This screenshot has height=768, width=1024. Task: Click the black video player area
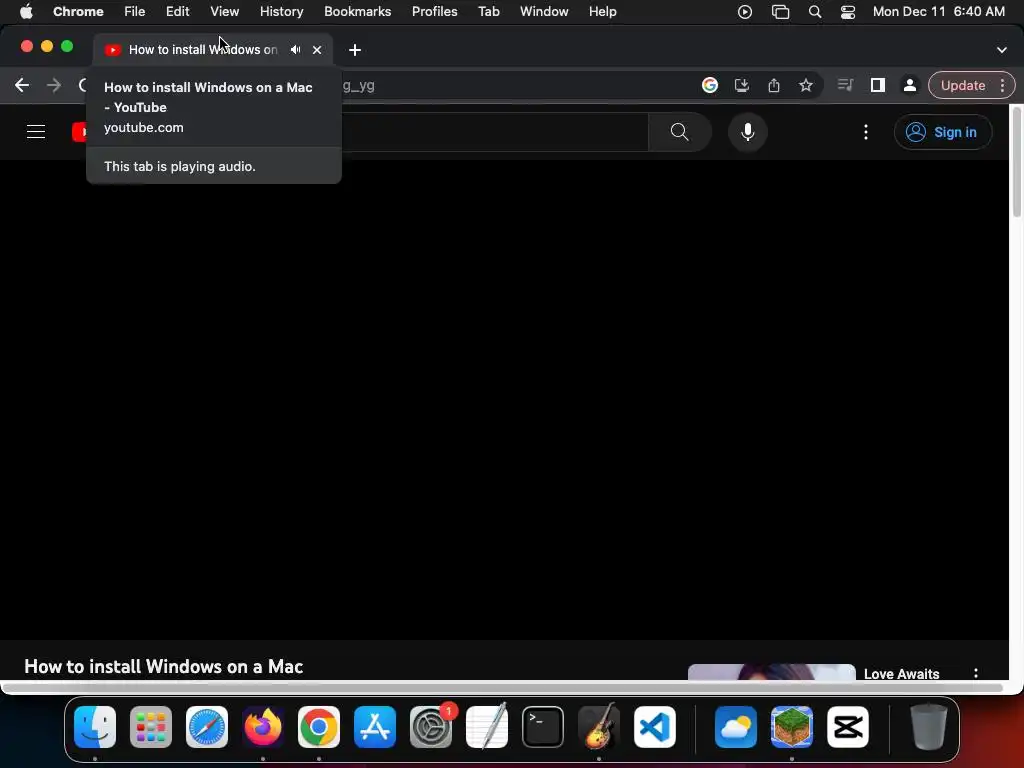click(504, 400)
